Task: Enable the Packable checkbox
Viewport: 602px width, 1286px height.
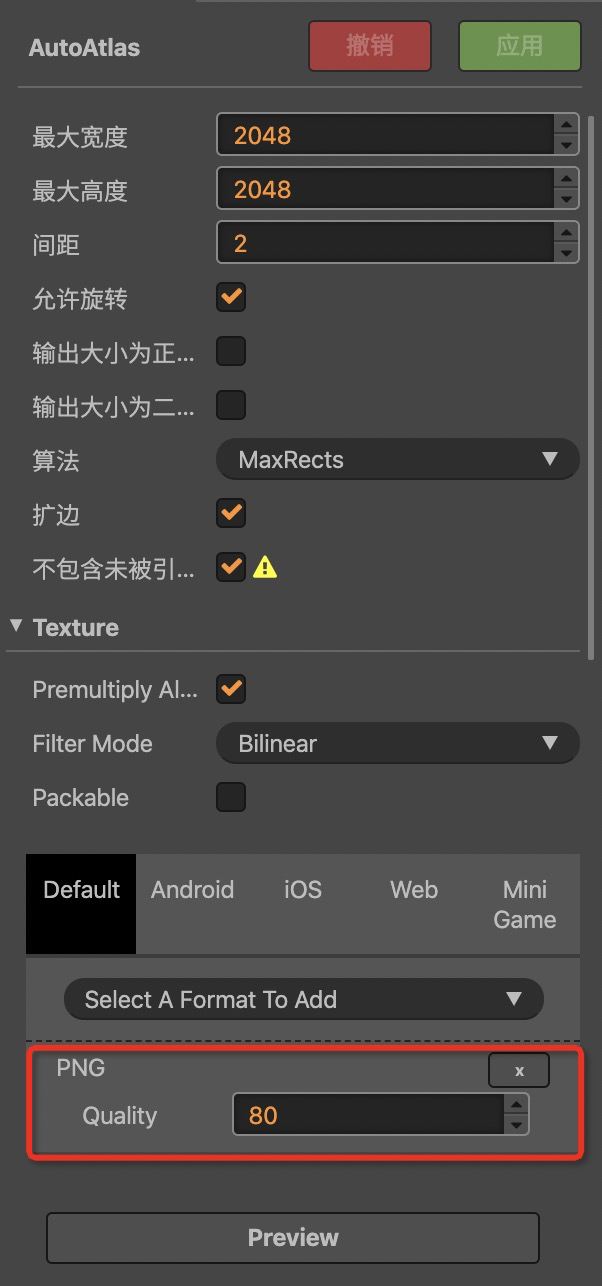Action: click(231, 797)
